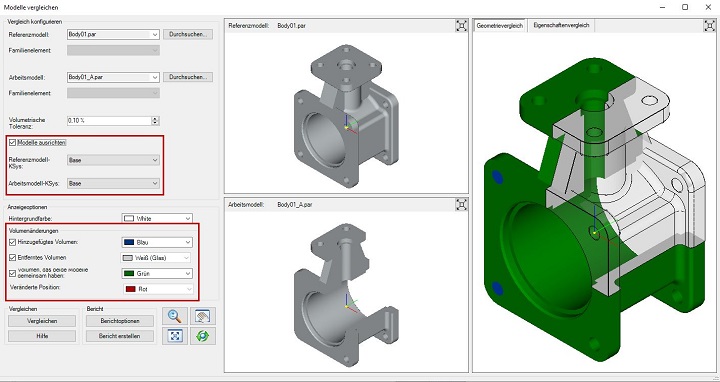Click the Bericht erstellen button
This screenshot has height=382, width=720.
120,336
